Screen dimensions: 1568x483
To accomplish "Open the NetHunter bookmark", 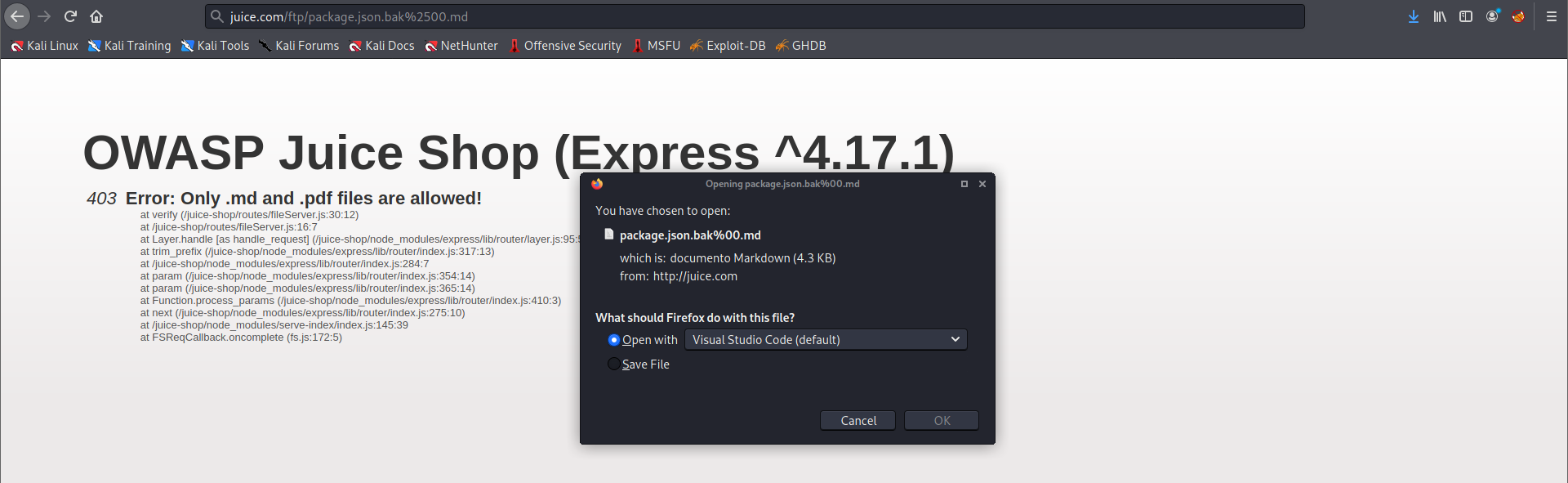I will point(461,46).
